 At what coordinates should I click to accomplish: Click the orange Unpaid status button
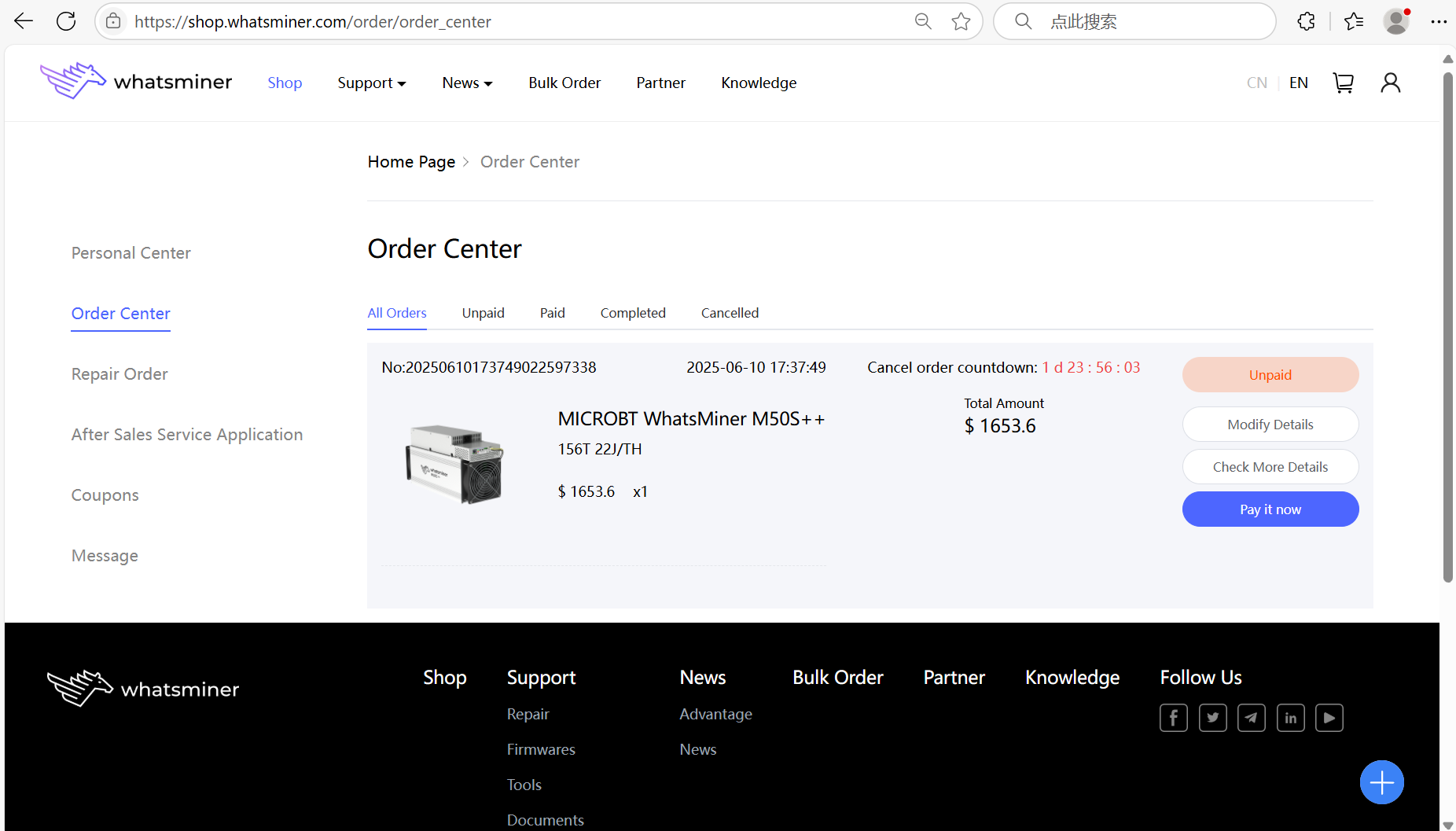point(1270,375)
